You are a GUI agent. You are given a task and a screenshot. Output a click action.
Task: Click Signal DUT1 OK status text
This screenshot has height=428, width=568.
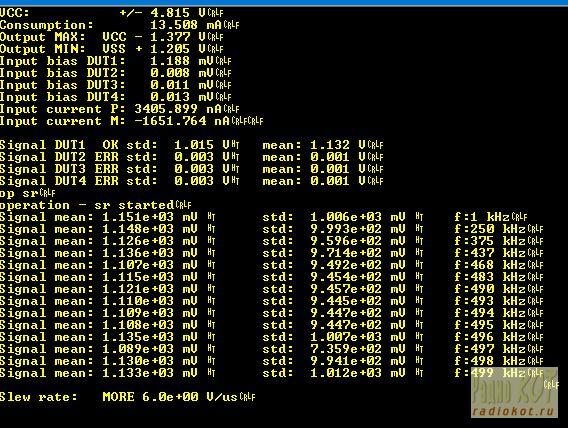(x=110, y=145)
